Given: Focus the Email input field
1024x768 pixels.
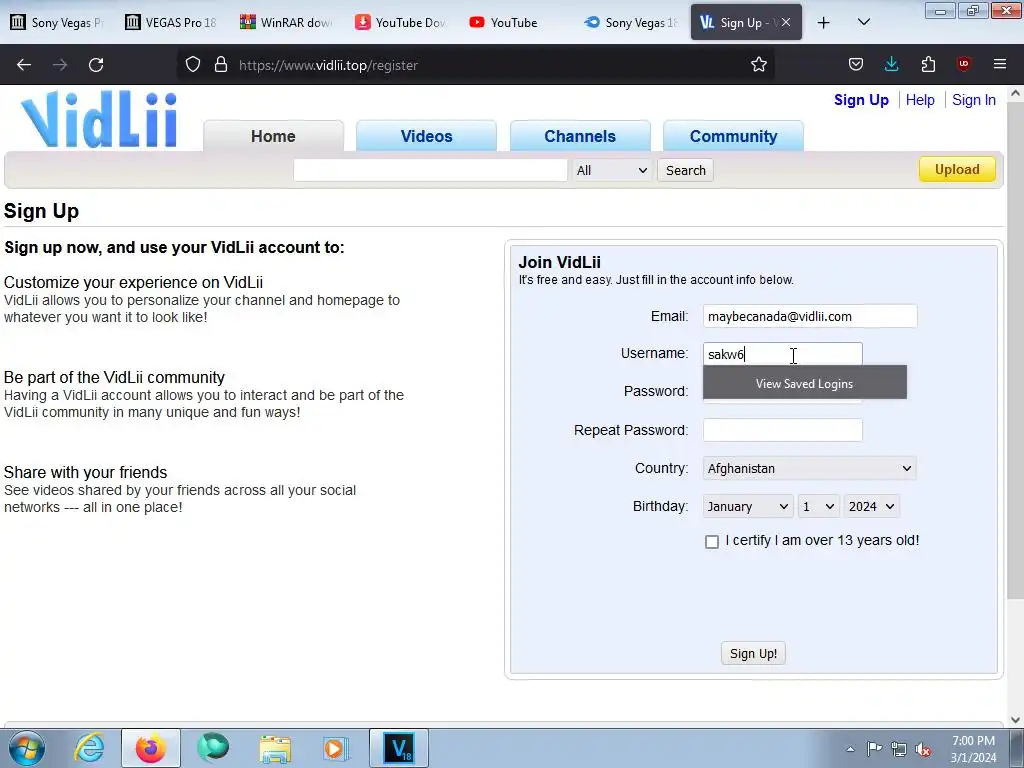Looking at the screenshot, I should (x=810, y=316).
